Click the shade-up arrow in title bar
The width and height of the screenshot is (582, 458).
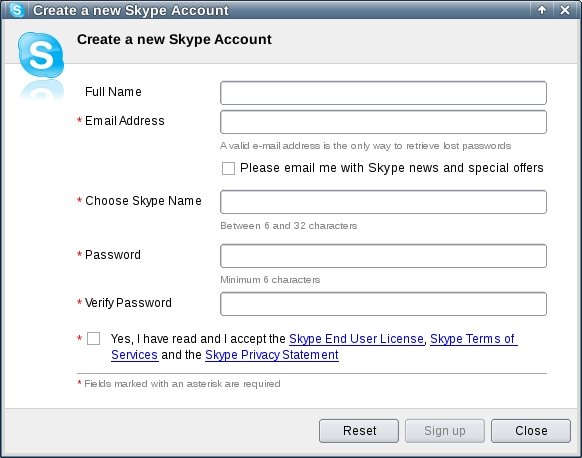coord(542,10)
